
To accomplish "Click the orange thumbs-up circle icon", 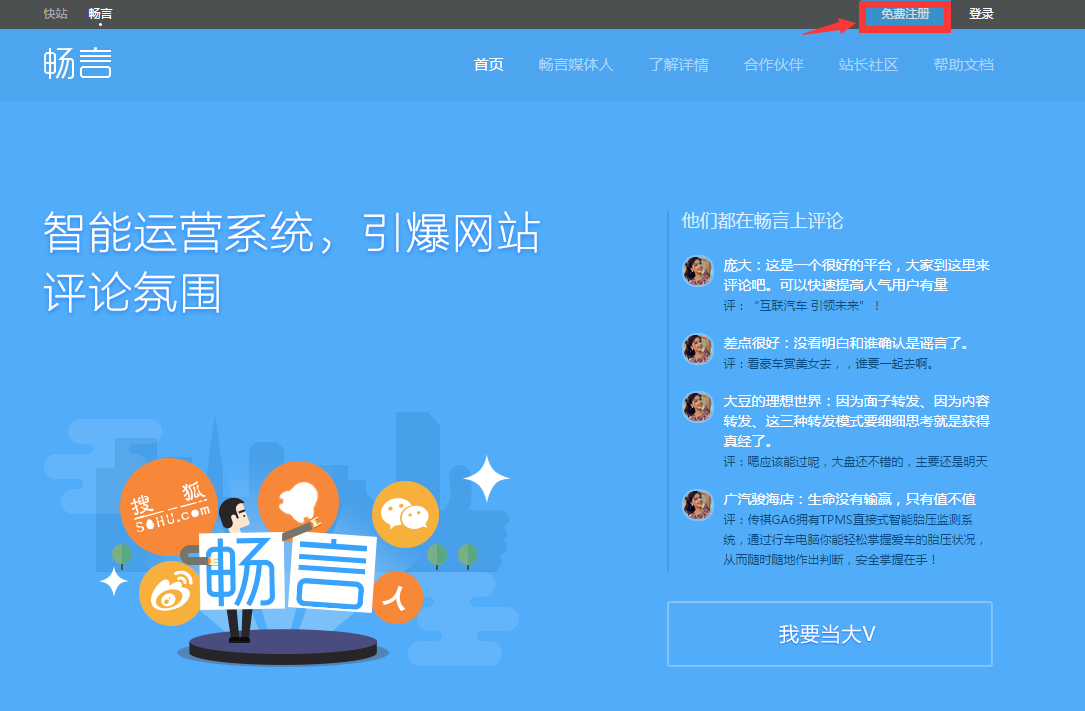I will [x=298, y=500].
